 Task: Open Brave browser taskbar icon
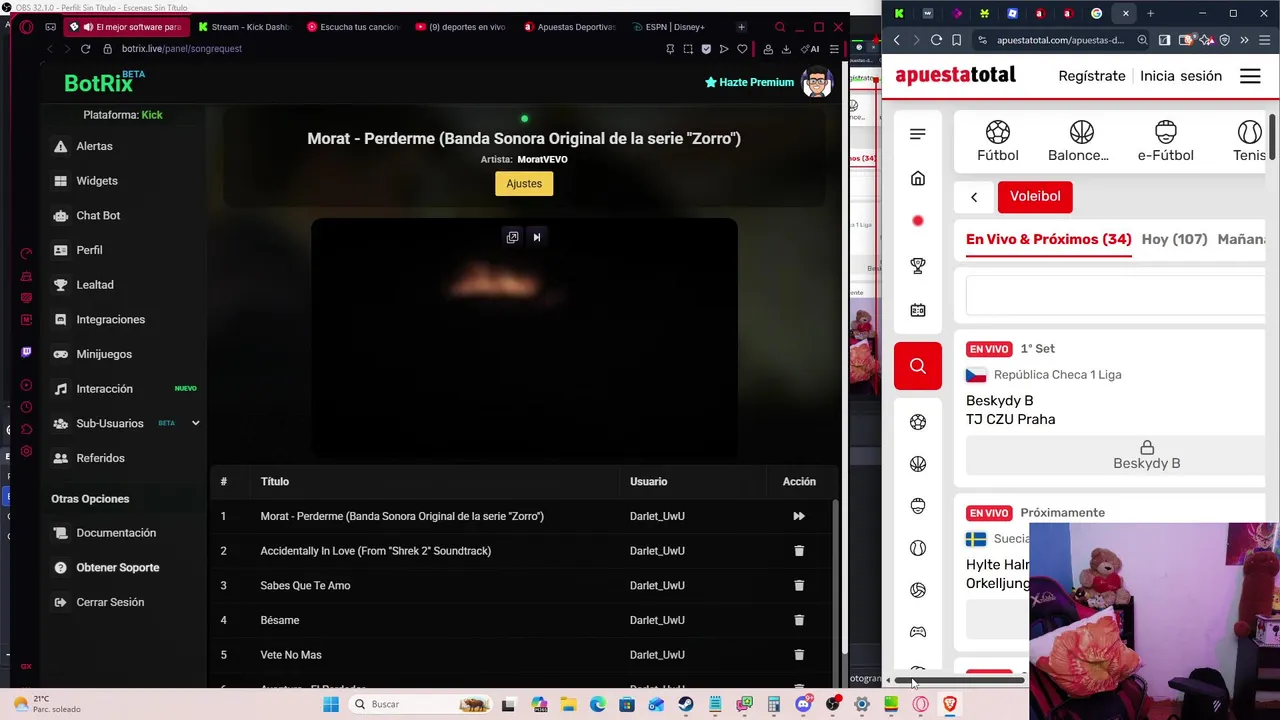(x=950, y=705)
